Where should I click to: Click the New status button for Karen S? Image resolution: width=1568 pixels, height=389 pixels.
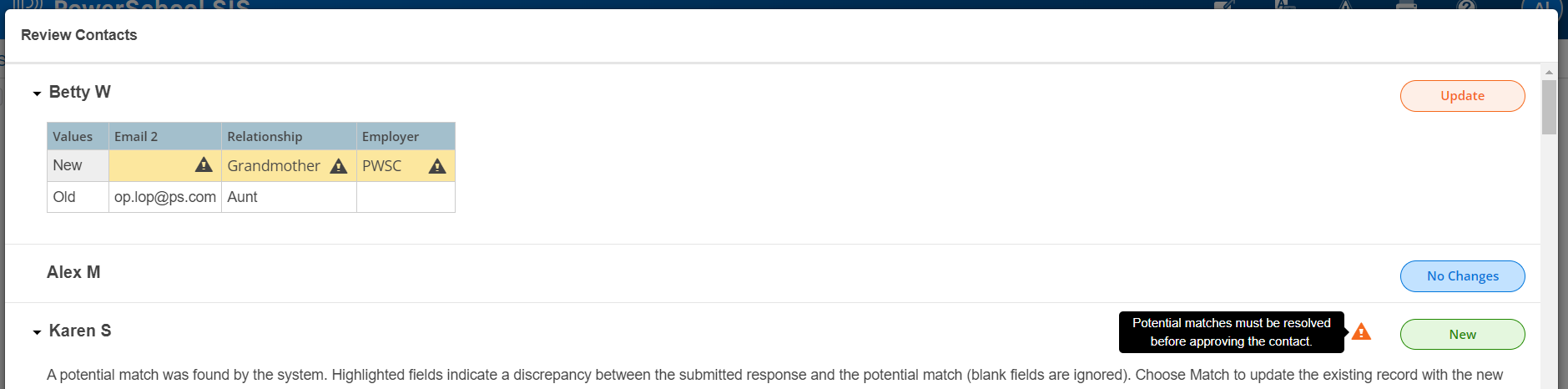tap(1462, 335)
